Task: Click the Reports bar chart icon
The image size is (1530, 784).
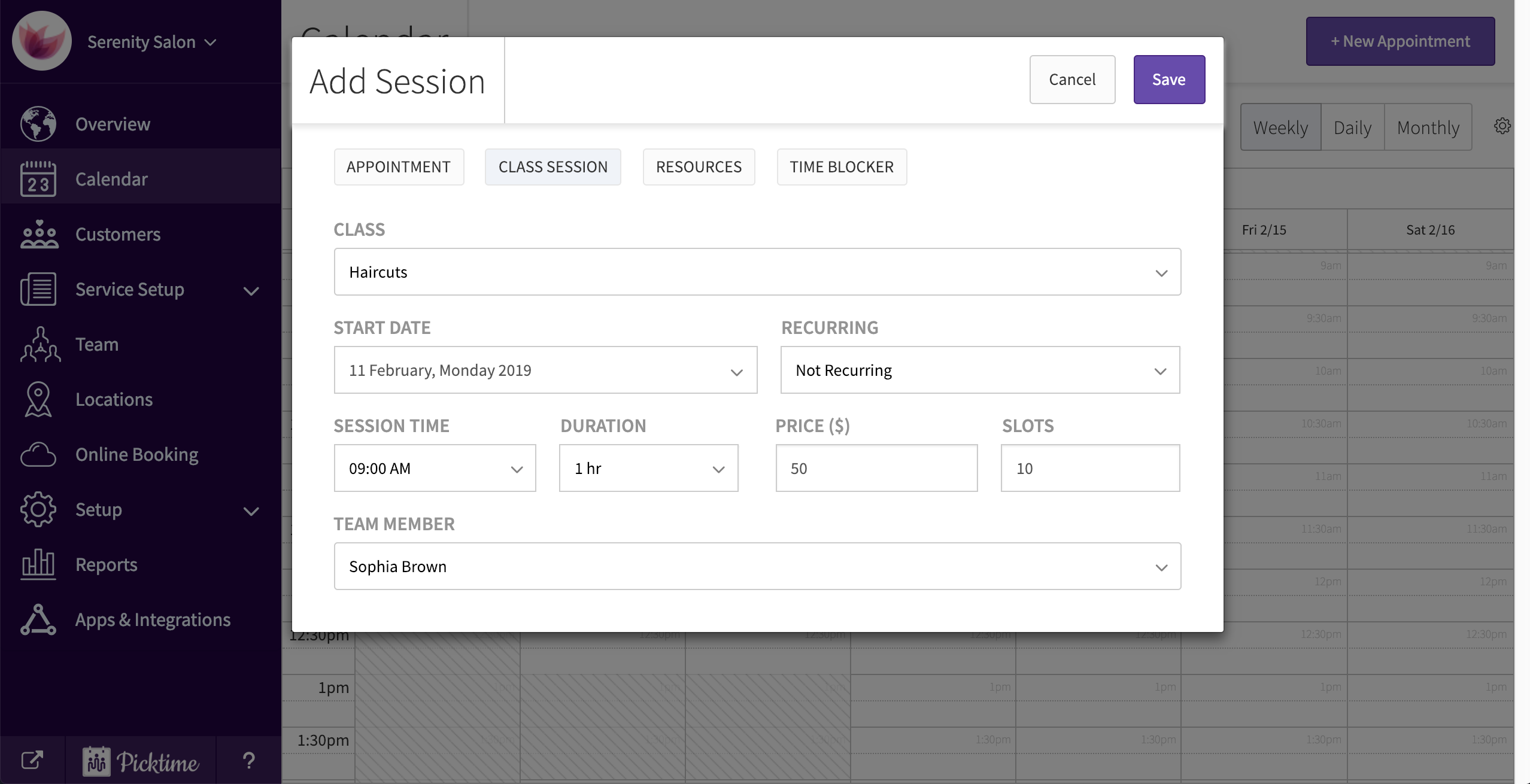Action: [38, 564]
